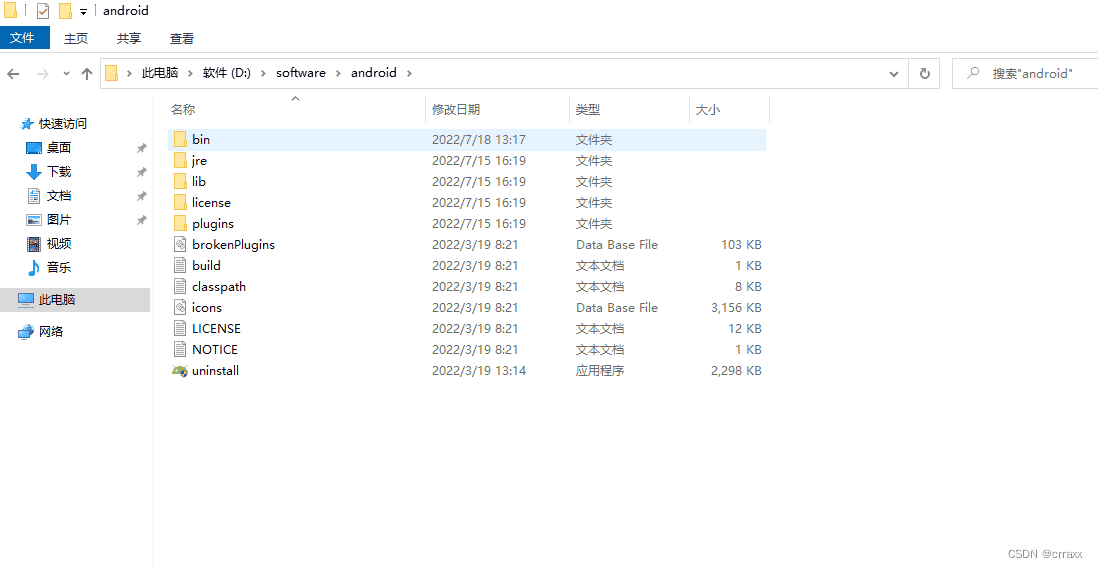This screenshot has height=568, width=1098.
Task: Navigate to 软件 (D:) in address breadcrumb
Action: click(x=226, y=73)
